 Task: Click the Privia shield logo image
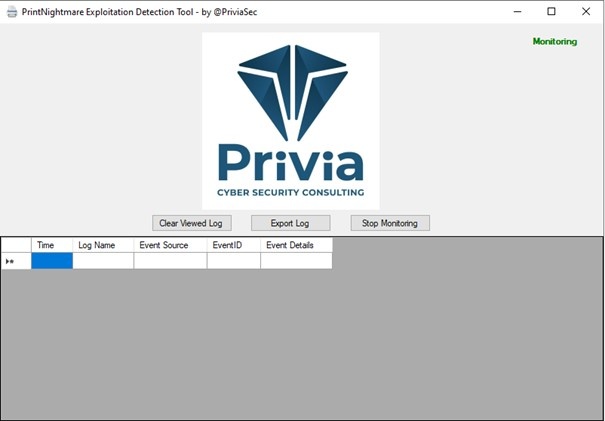click(290, 120)
